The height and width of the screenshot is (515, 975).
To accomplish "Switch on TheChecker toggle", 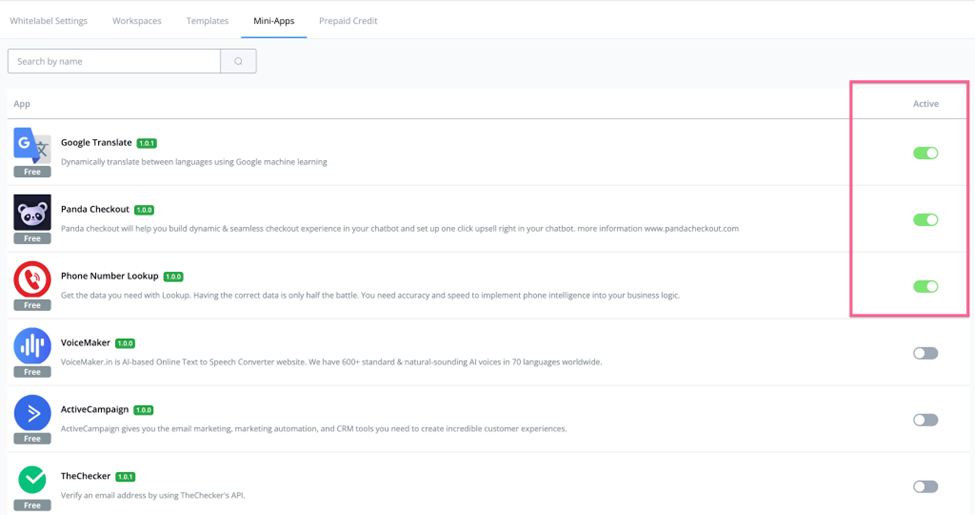I will pos(925,486).
